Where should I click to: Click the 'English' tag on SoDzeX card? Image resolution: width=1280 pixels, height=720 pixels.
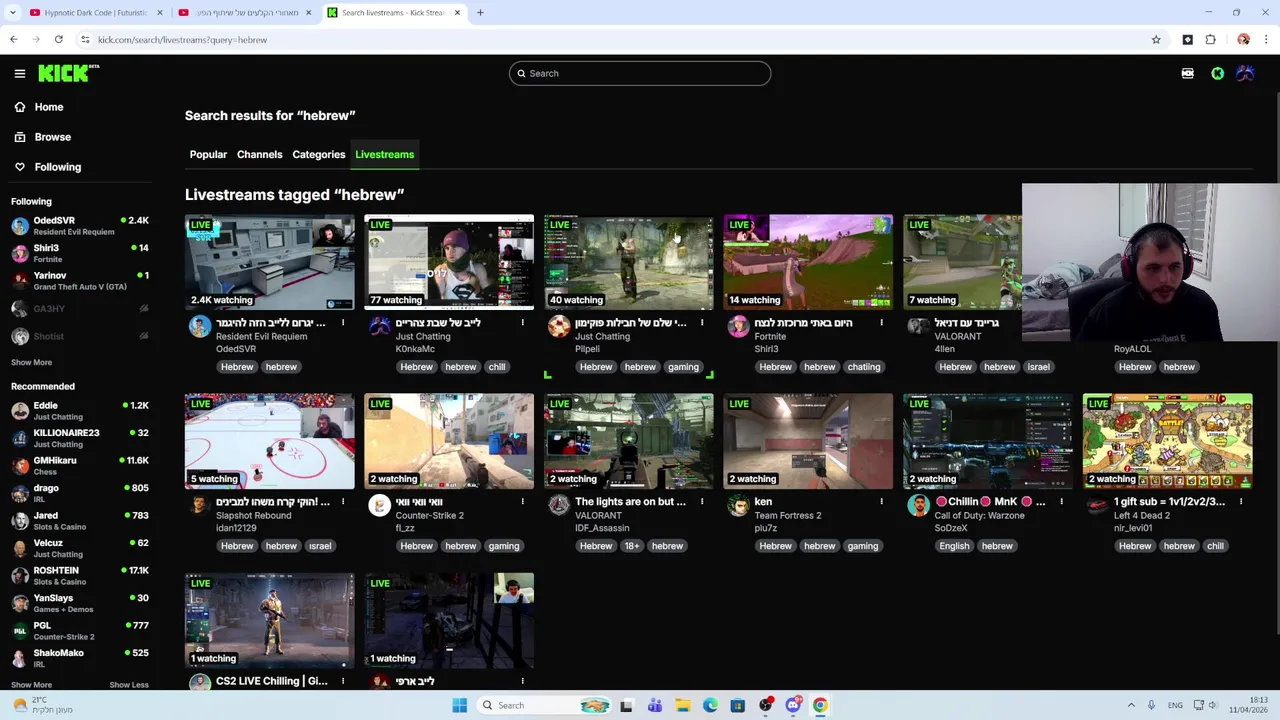pyautogui.click(x=954, y=546)
